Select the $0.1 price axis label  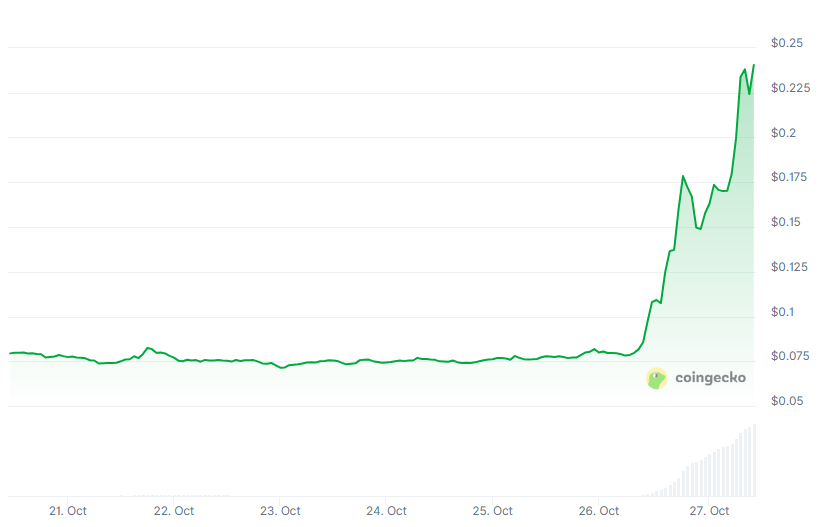pos(784,311)
